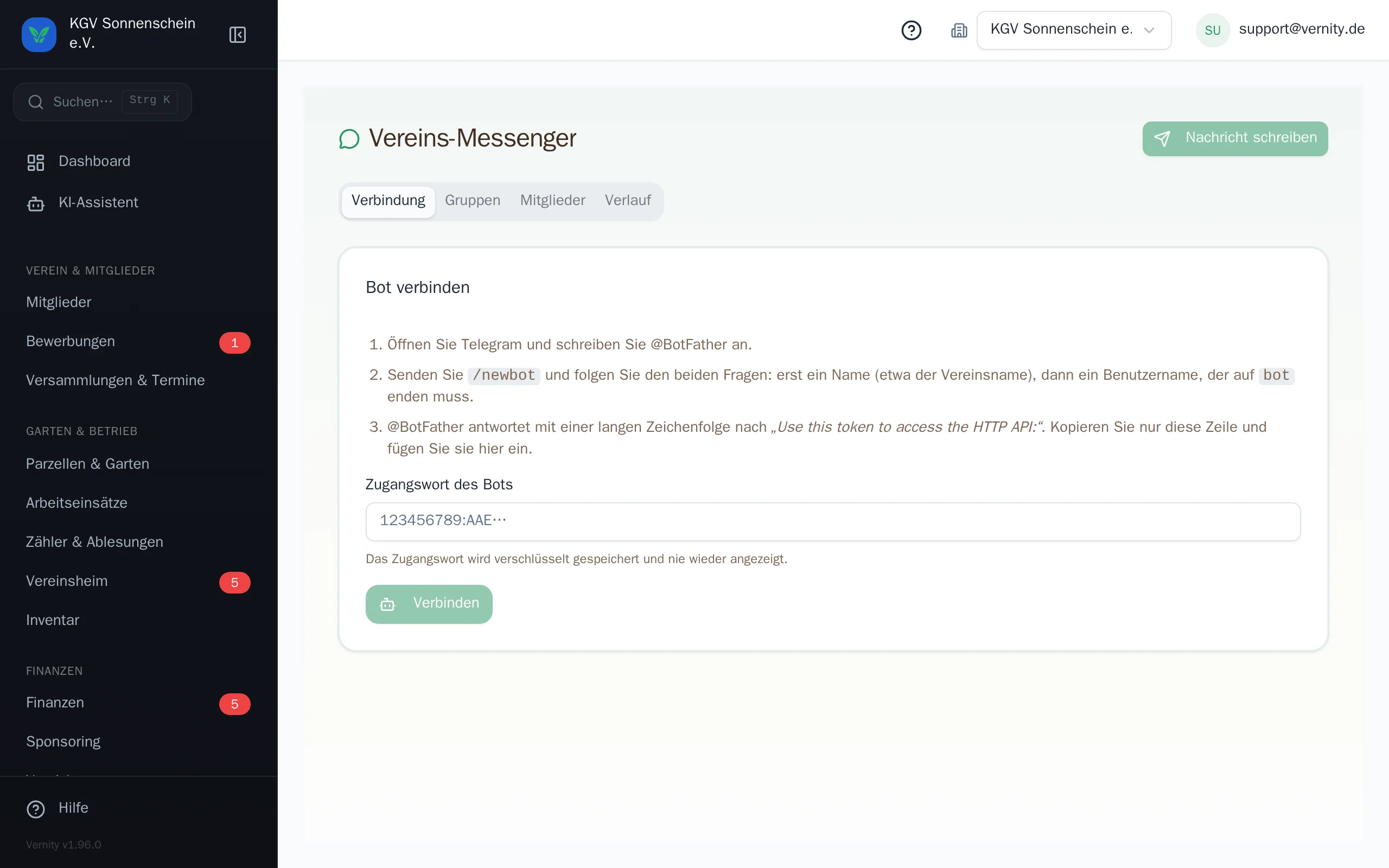
Task: Click the KGV Sonnenschein e.V. sidebar title
Action: pos(132,33)
